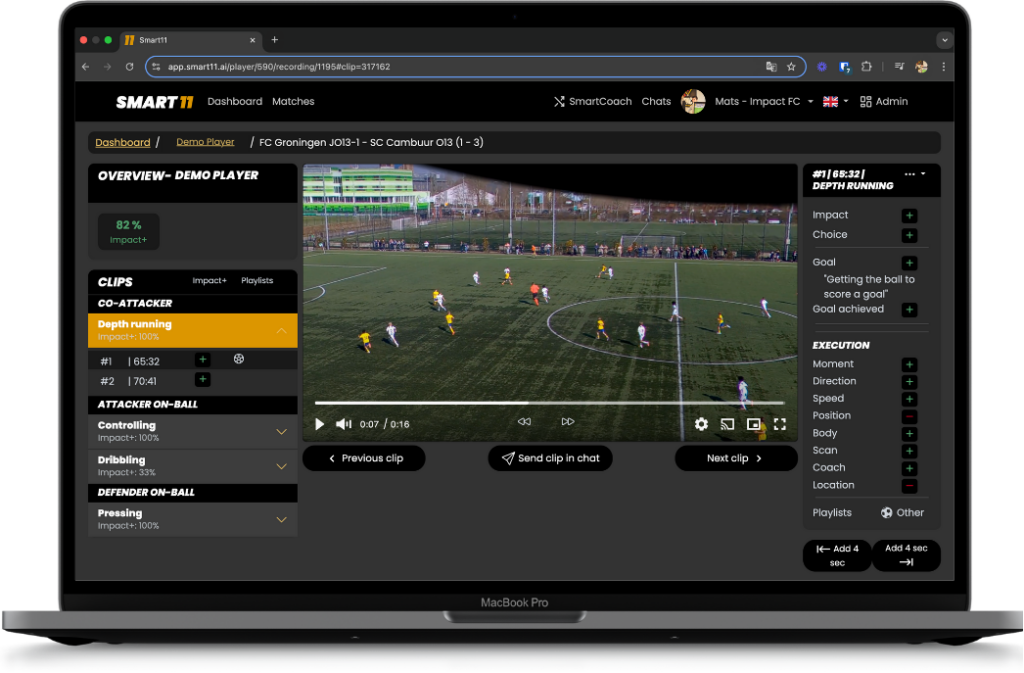The image size is (1024, 673).
Task: Toggle the Location minus rating
Action: [x=909, y=486]
